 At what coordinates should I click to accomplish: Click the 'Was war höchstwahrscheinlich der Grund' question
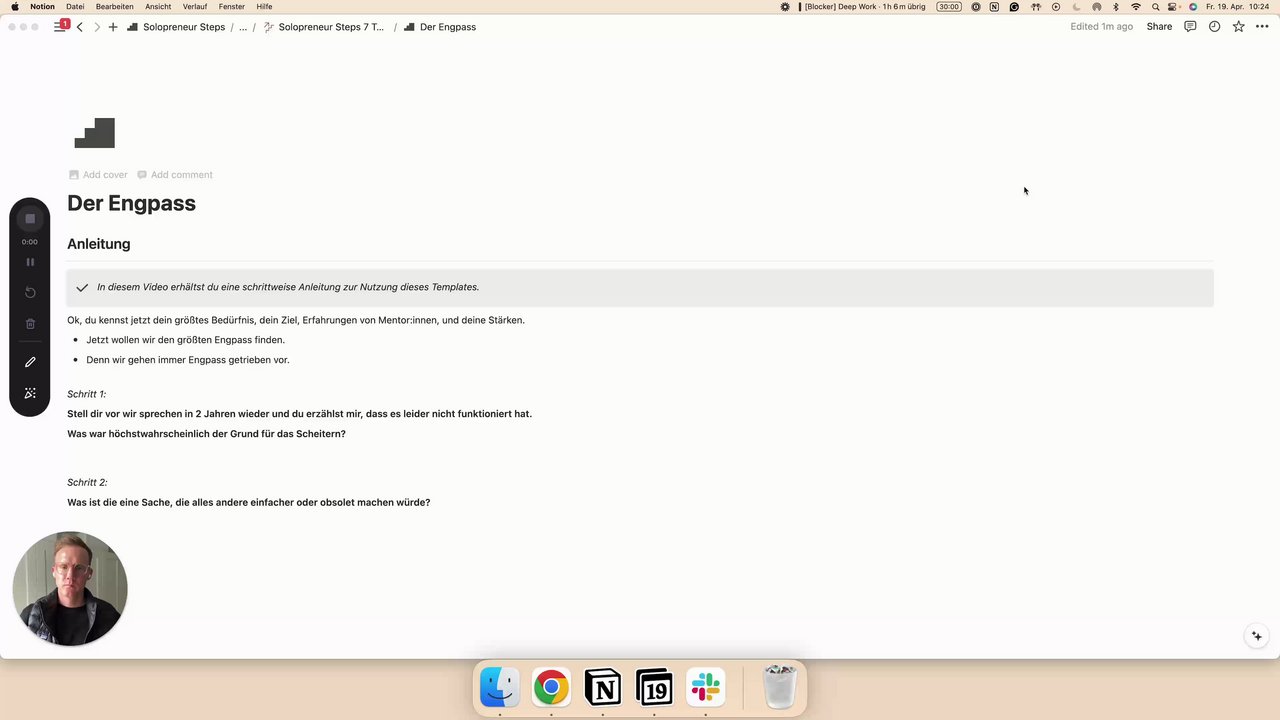206,433
